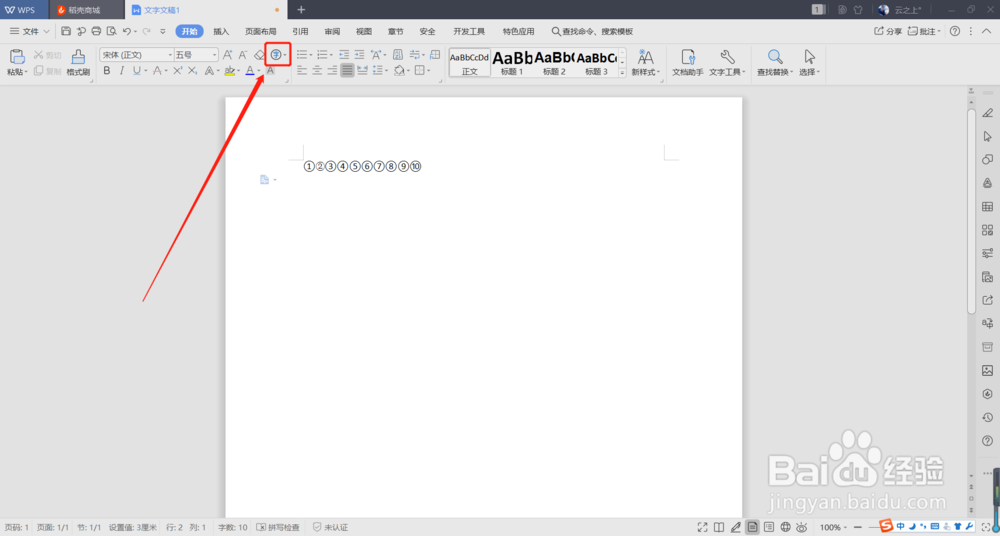1000x536 pixels.
Task: Click the Print icon
Action: 96,31
